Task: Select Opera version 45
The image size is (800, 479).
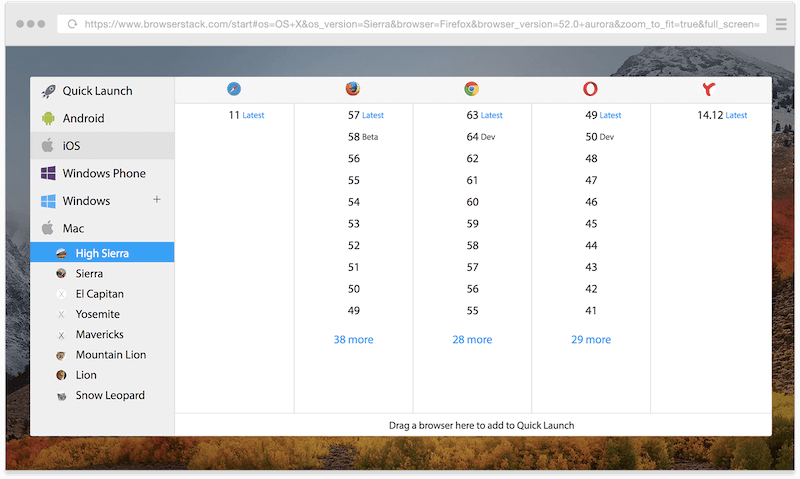Action: point(591,224)
